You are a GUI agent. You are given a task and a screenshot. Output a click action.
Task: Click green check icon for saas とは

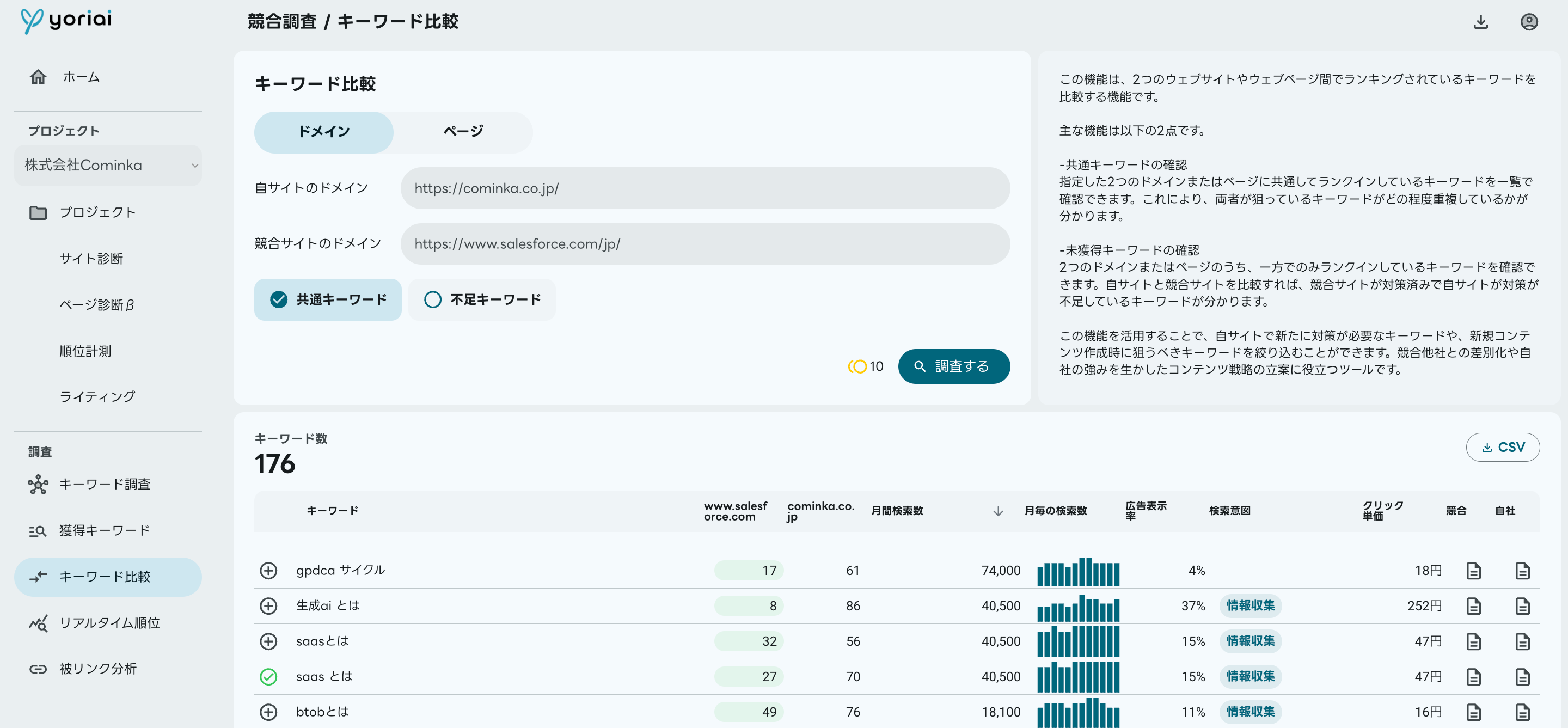[x=268, y=676]
